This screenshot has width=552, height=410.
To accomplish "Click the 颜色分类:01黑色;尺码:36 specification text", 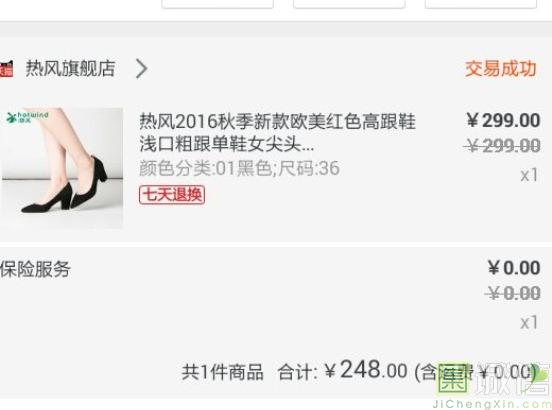I will [x=239, y=168].
